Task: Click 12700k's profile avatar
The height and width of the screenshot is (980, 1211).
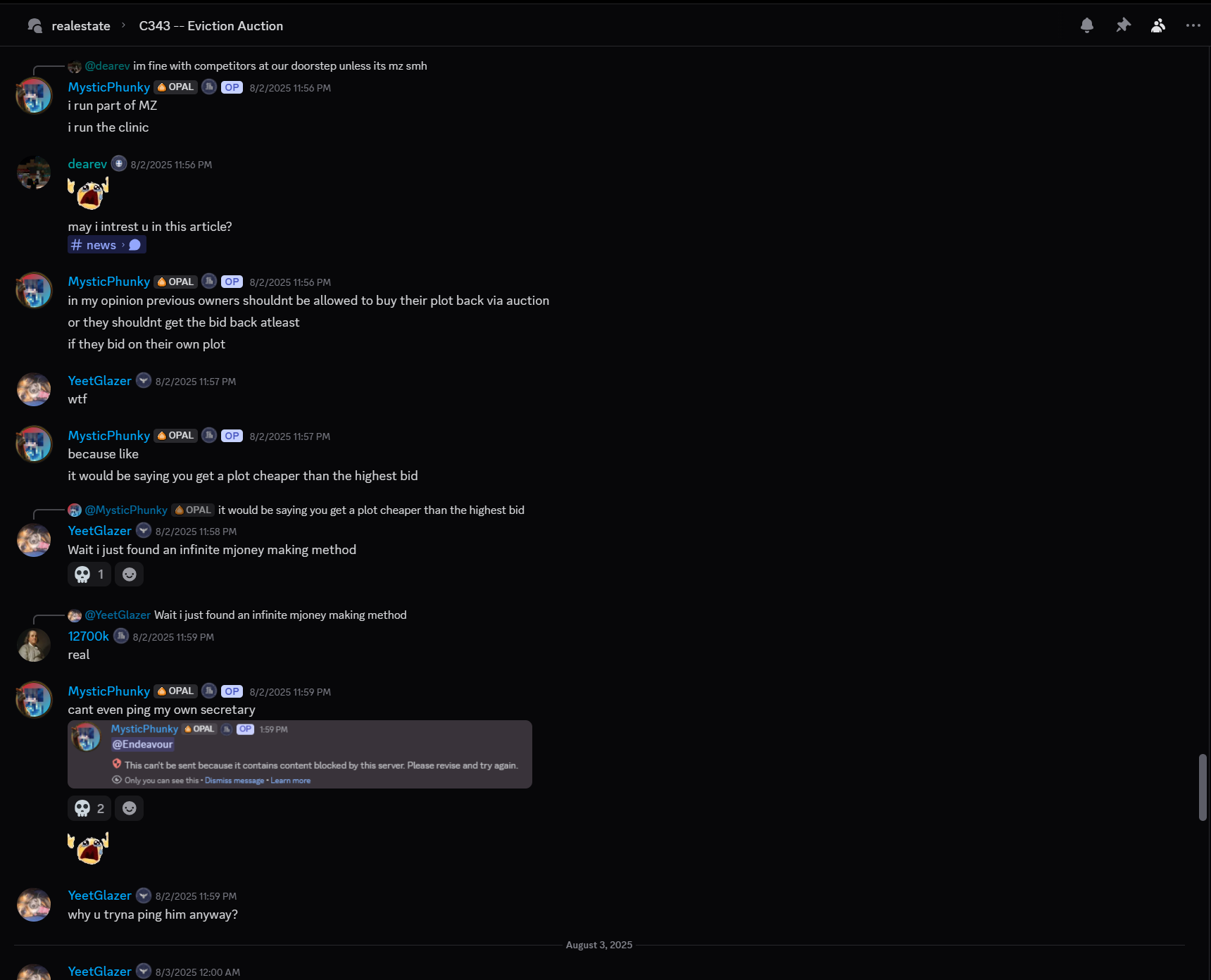Action: (x=34, y=645)
